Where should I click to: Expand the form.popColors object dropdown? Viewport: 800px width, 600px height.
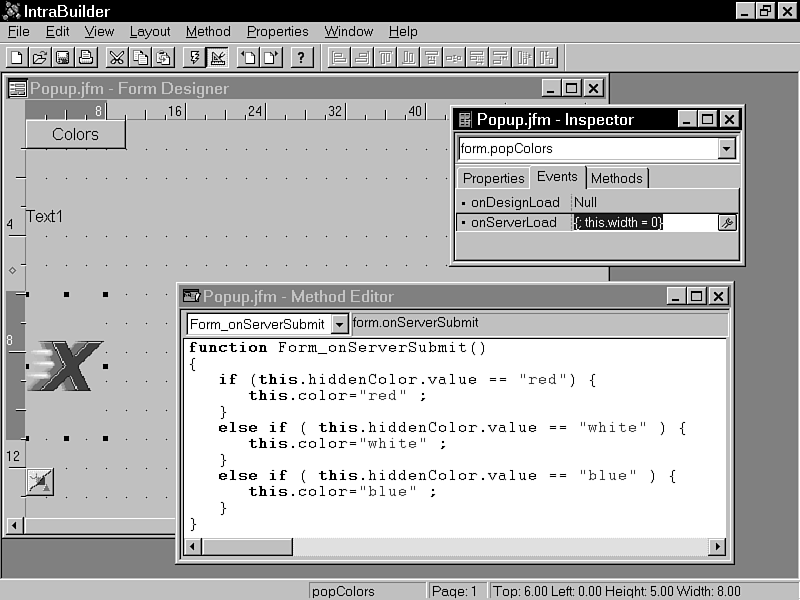(x=727, y=149)
